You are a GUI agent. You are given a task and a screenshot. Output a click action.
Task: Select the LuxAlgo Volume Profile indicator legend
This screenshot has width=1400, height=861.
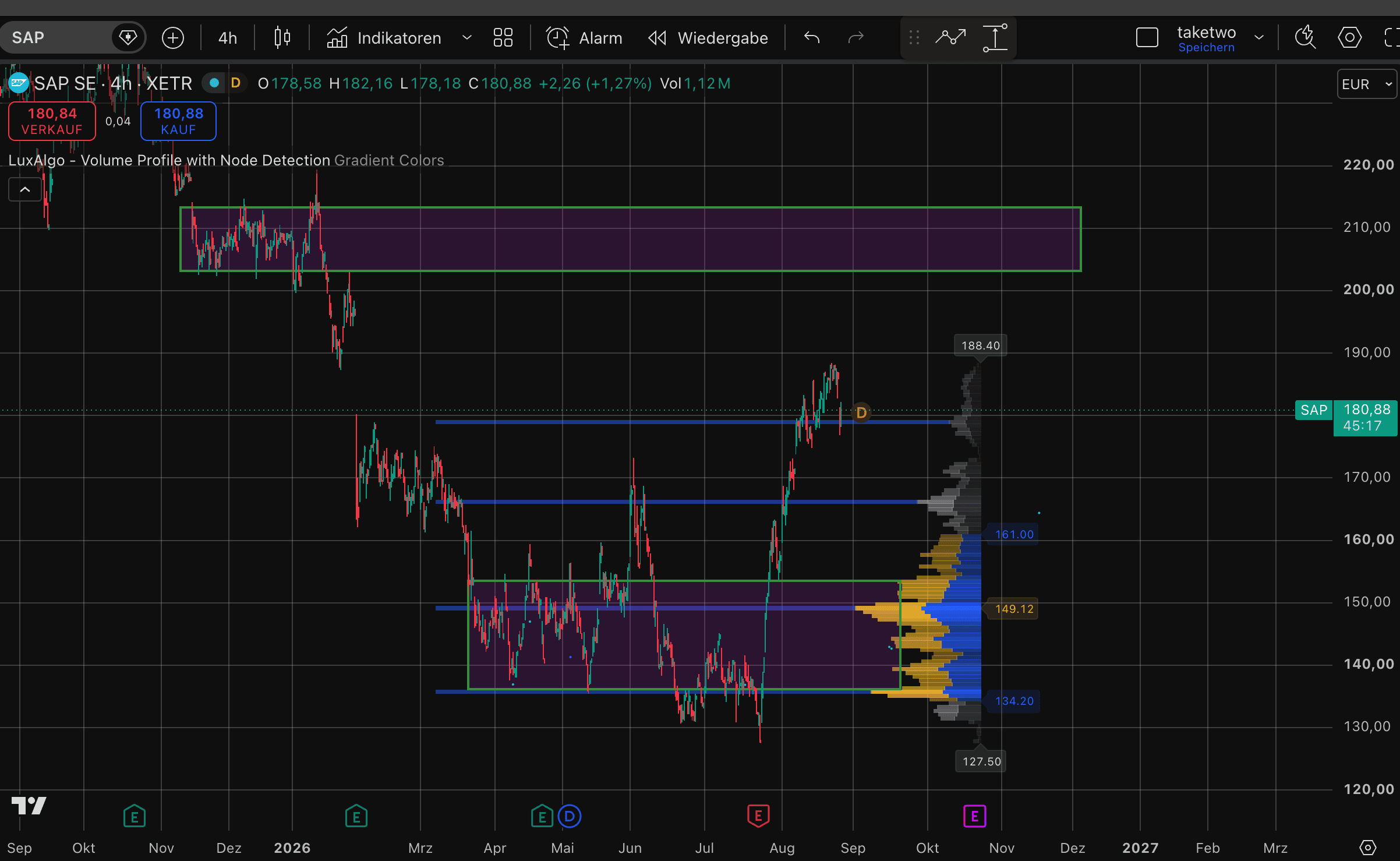[227, 160]
